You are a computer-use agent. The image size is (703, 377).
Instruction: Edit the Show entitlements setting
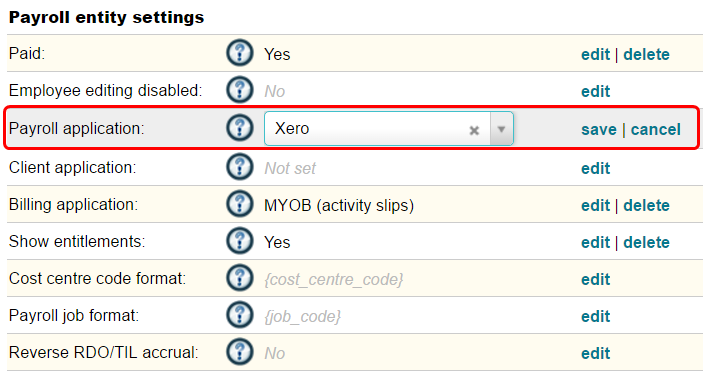pos(595,243)
